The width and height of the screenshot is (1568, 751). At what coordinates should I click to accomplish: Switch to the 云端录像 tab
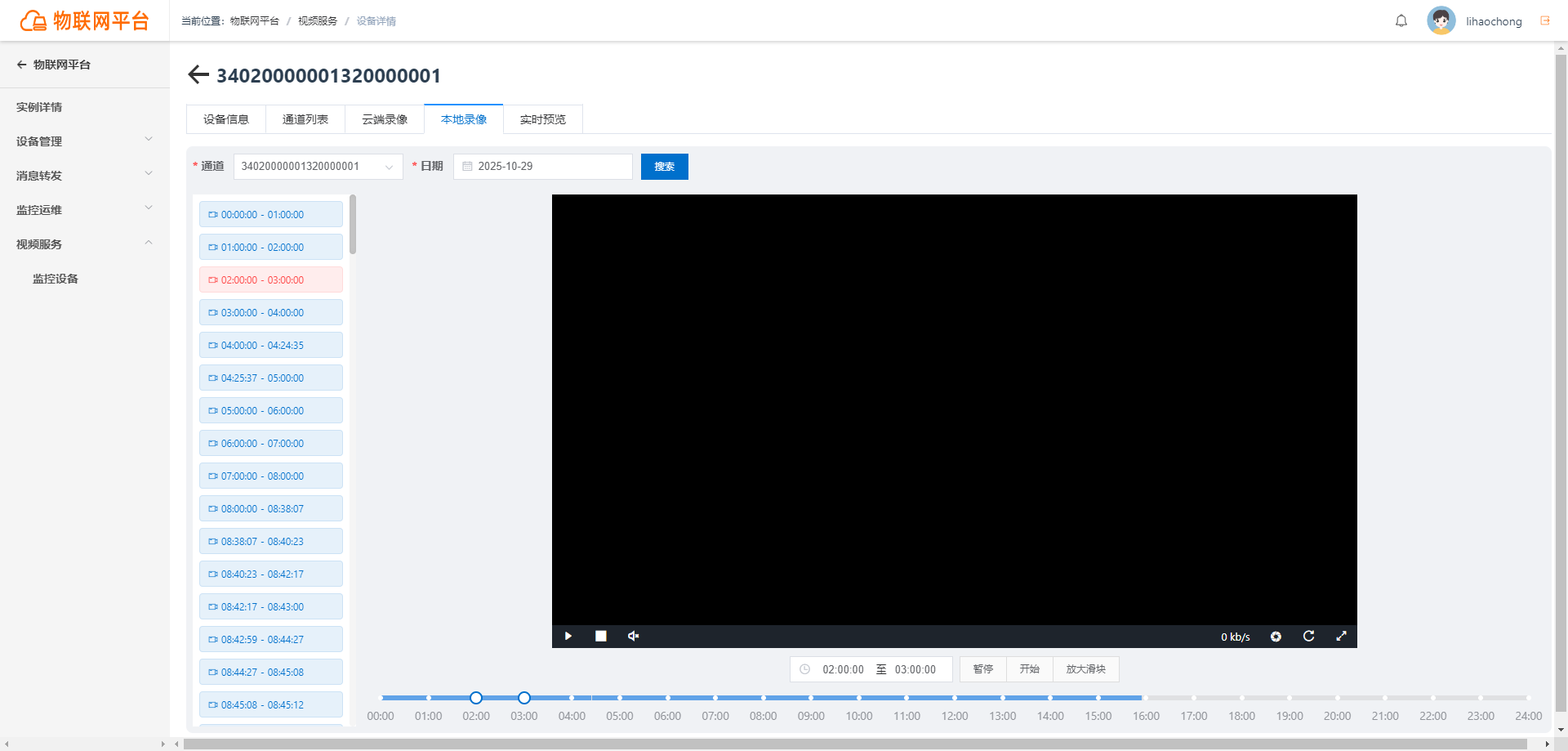click(385, 119)
